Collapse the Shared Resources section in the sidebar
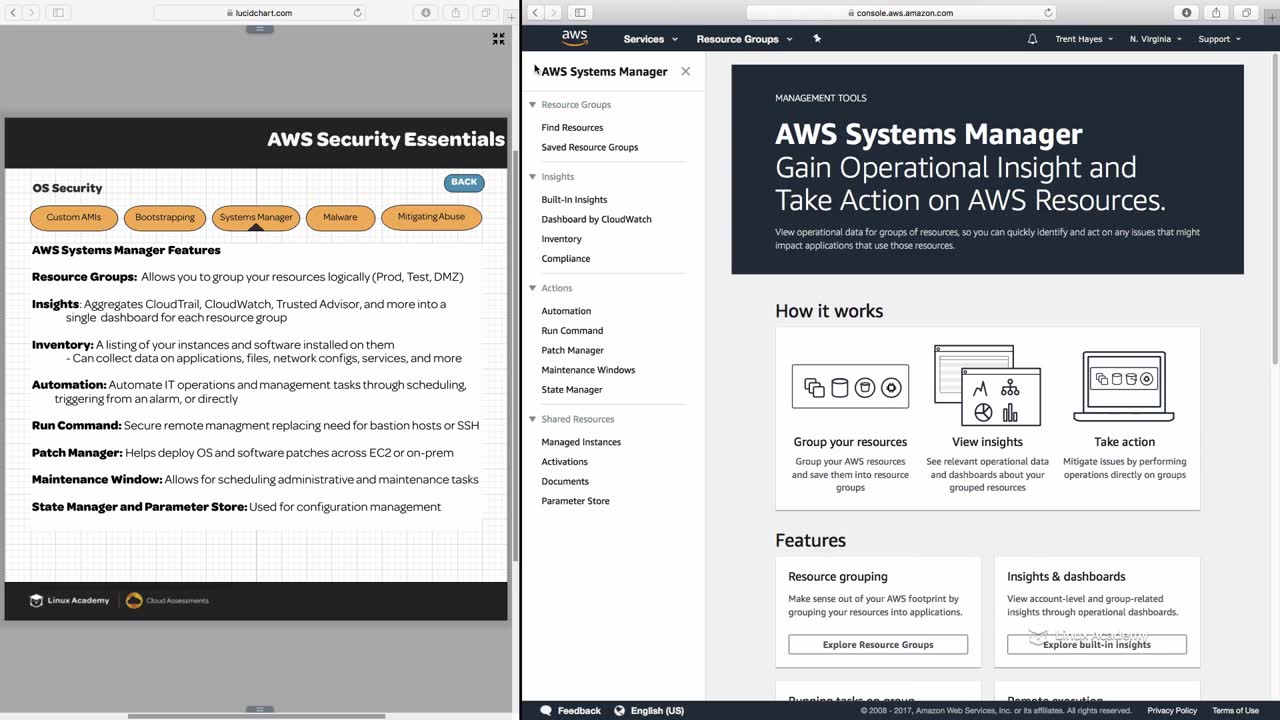1280x720 pixels. point(533,419)
